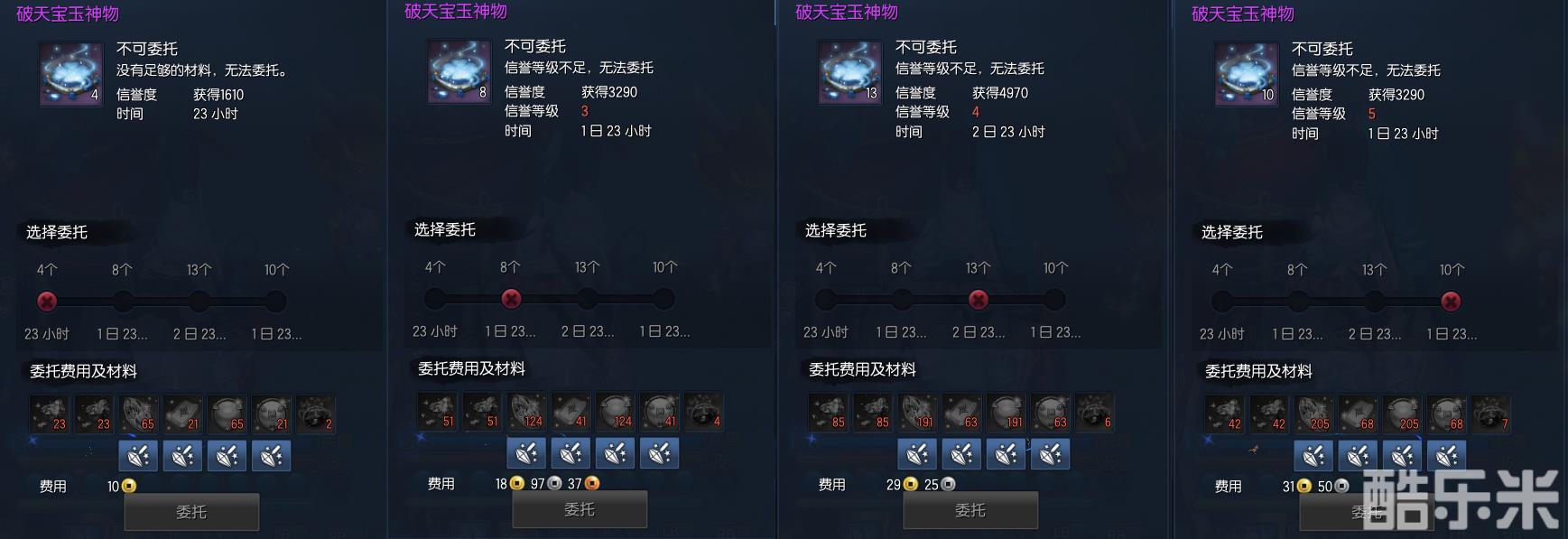Click the slider track between 8个 and 13个 in the 获得4970 panel
Viewport: 1568px width, 539px height.
click(x=939, y=299)
